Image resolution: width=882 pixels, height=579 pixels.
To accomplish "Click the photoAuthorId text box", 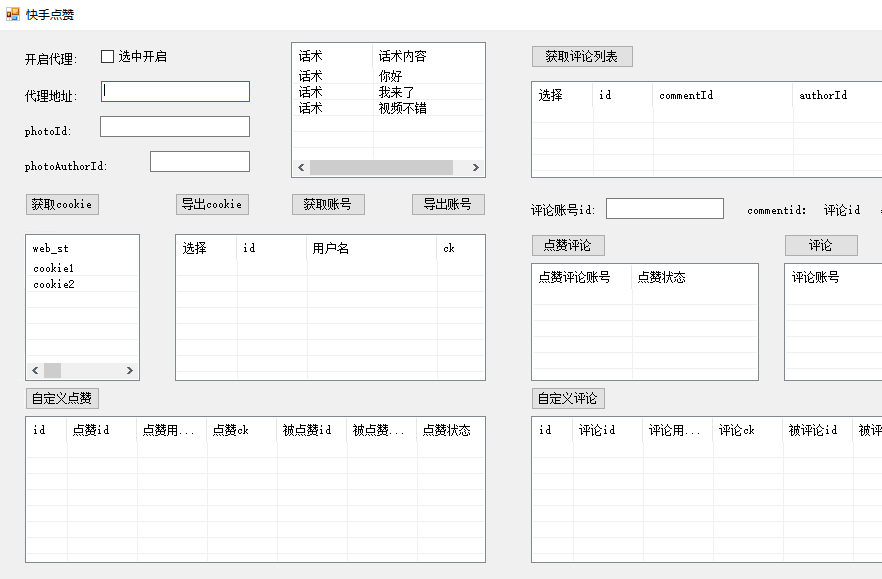I will [x=200, y=161].
